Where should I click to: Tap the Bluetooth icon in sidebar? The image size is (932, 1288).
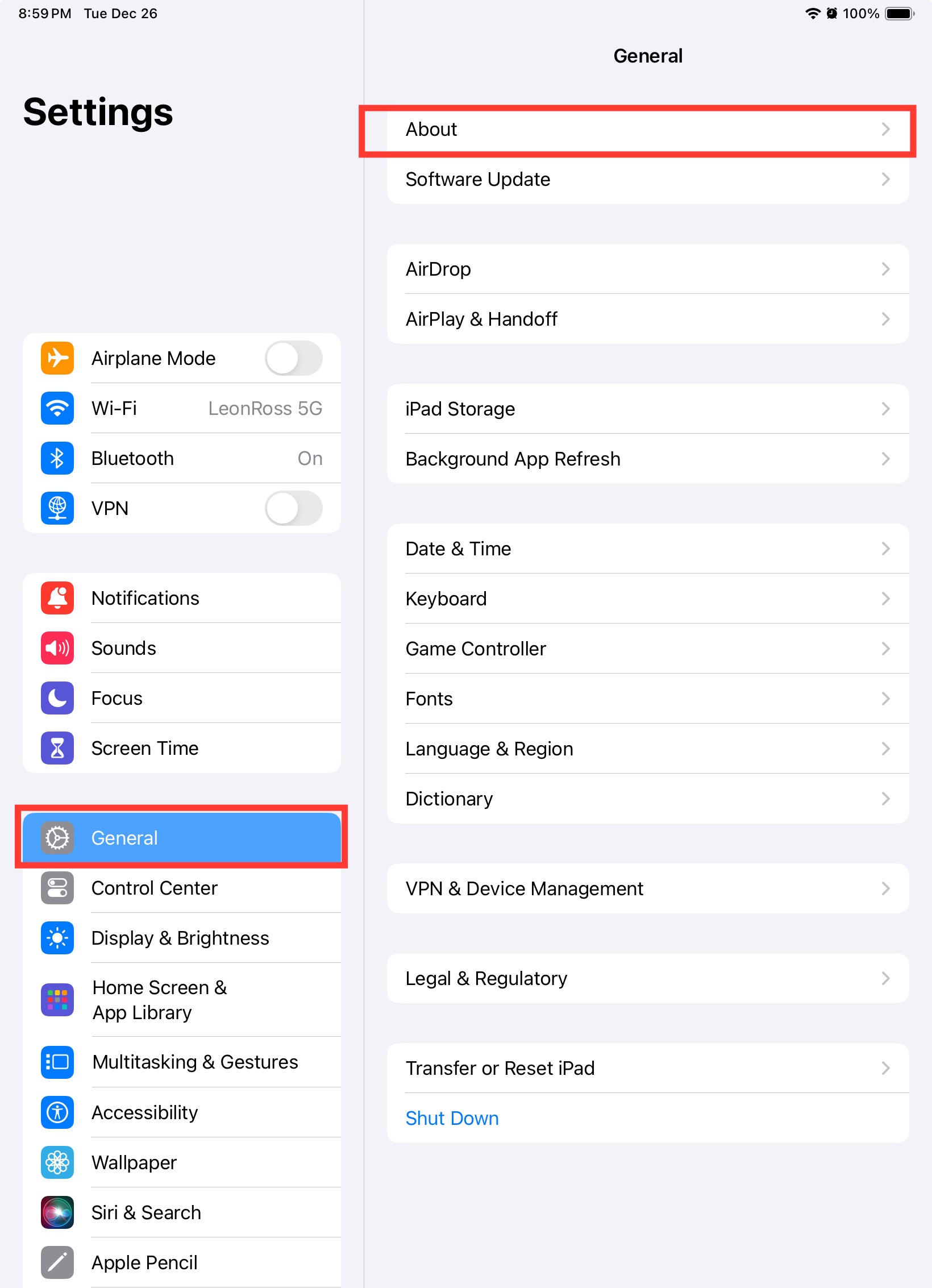click(x=57, y=458)
